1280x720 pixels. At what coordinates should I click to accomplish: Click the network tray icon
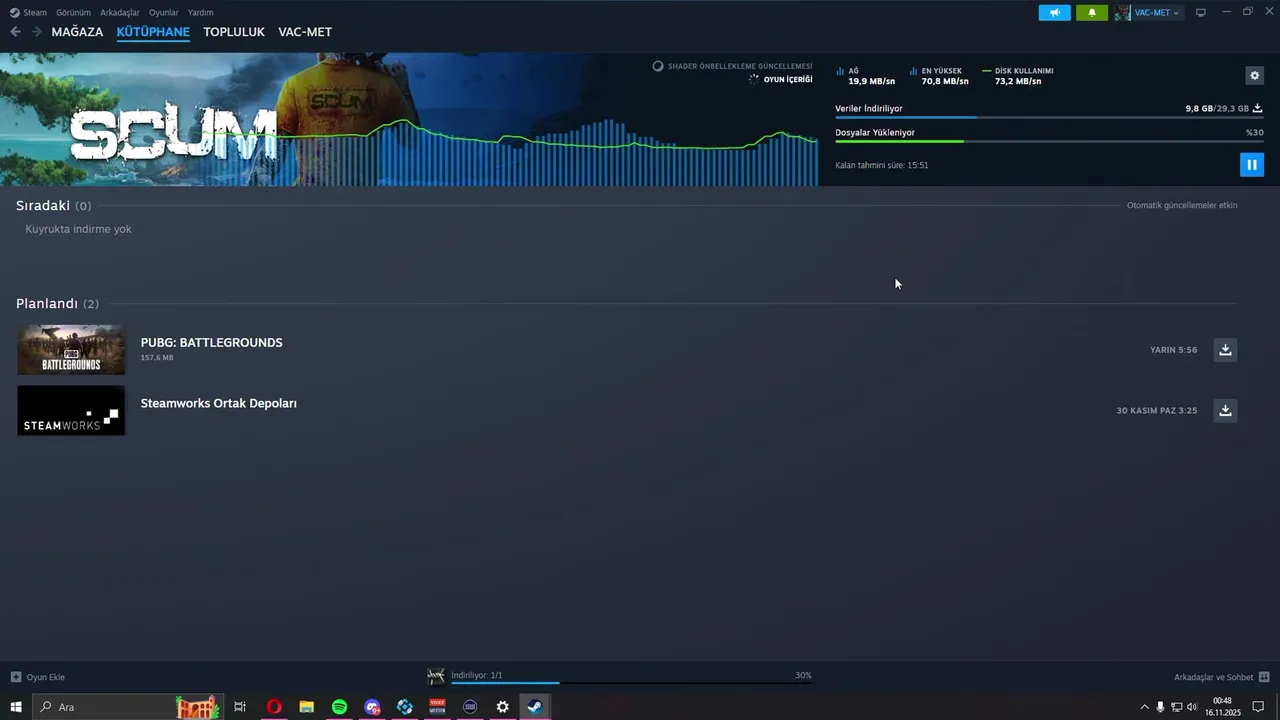pyautogui.click(x=1176, y=707)
